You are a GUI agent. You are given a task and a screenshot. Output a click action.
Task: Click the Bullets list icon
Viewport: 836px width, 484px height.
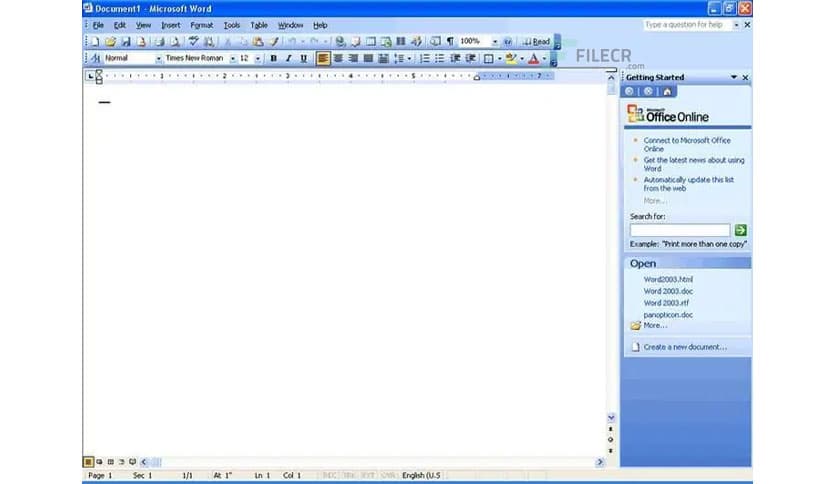[x=440, y=59]
